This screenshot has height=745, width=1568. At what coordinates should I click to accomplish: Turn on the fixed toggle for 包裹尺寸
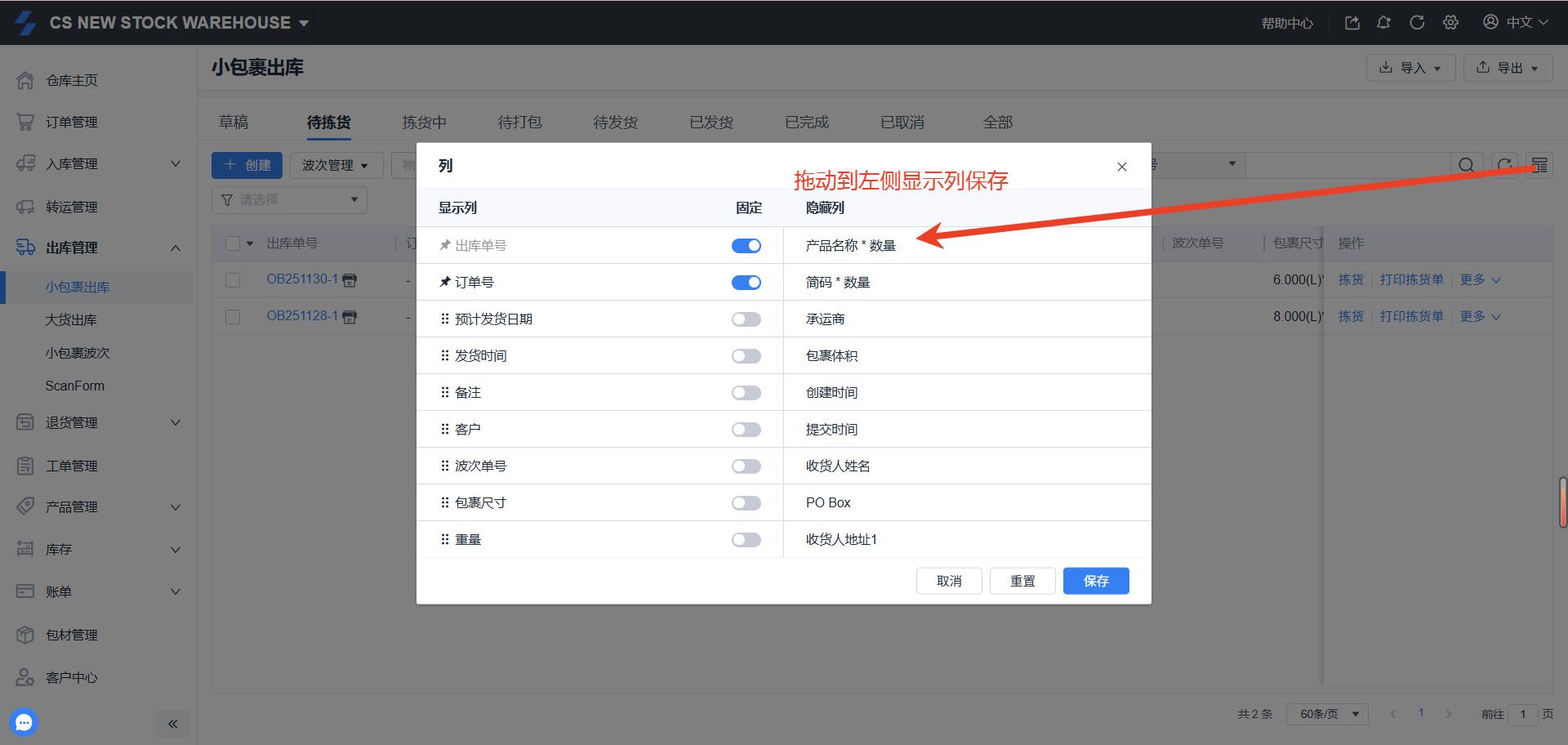pyautogui.click(x=746, y=503)
